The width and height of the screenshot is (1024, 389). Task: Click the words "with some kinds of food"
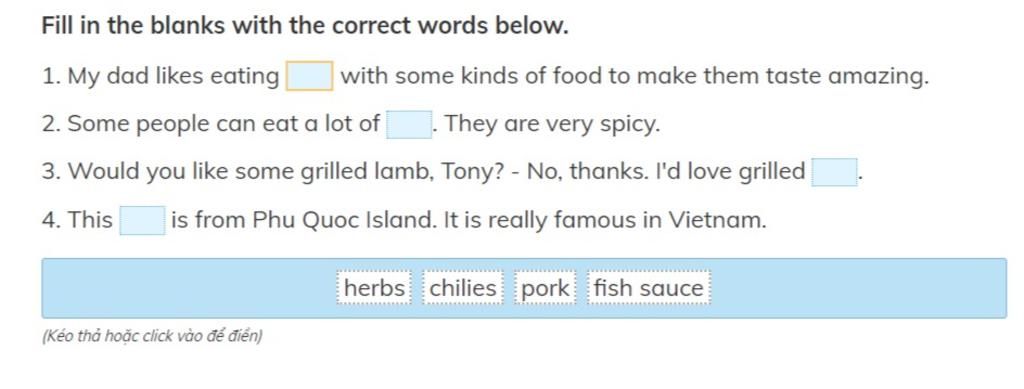pyautogui.click(x=470, y=76)
